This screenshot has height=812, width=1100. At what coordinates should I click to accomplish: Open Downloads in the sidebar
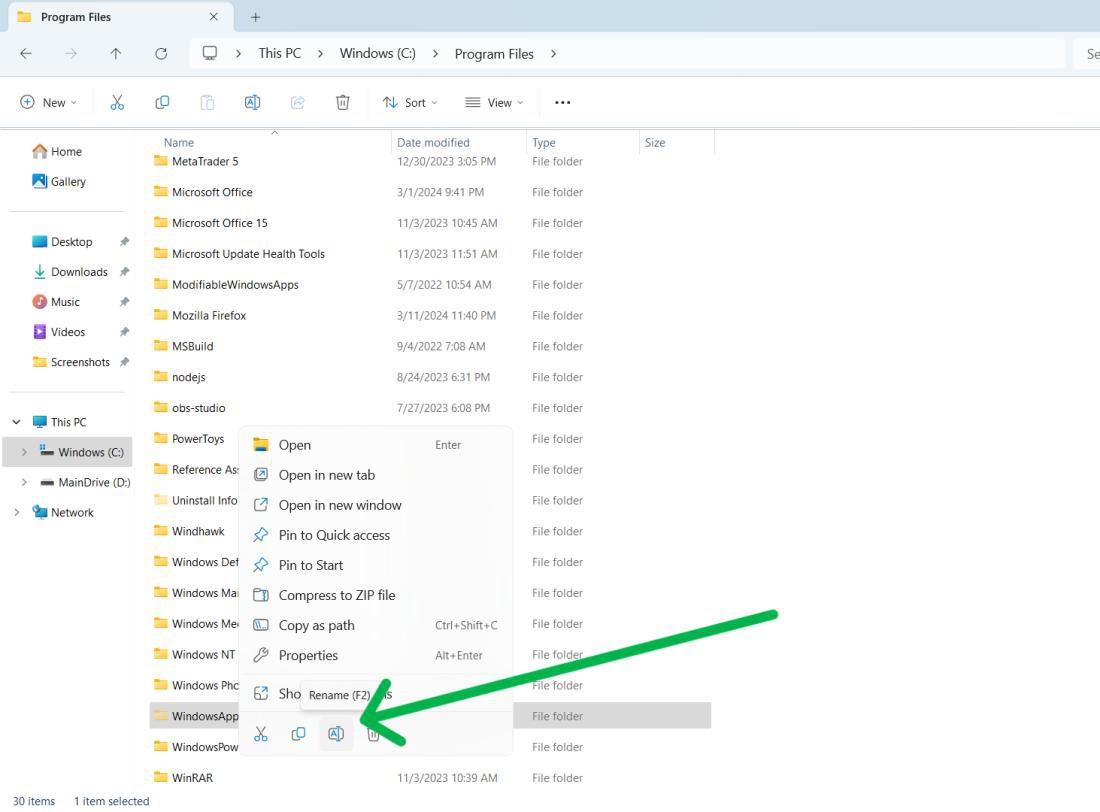pyautogui.click(x=70, y=272)
